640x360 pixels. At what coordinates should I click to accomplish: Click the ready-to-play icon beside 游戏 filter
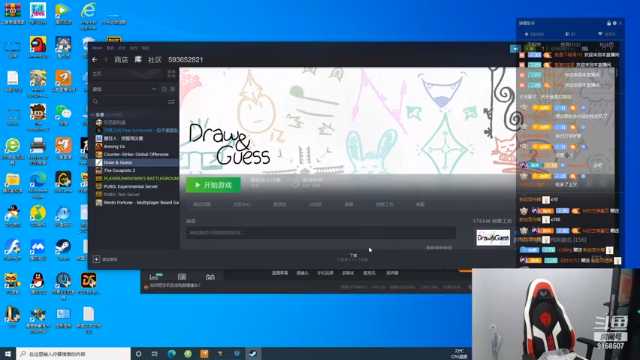tap(172, 89)
